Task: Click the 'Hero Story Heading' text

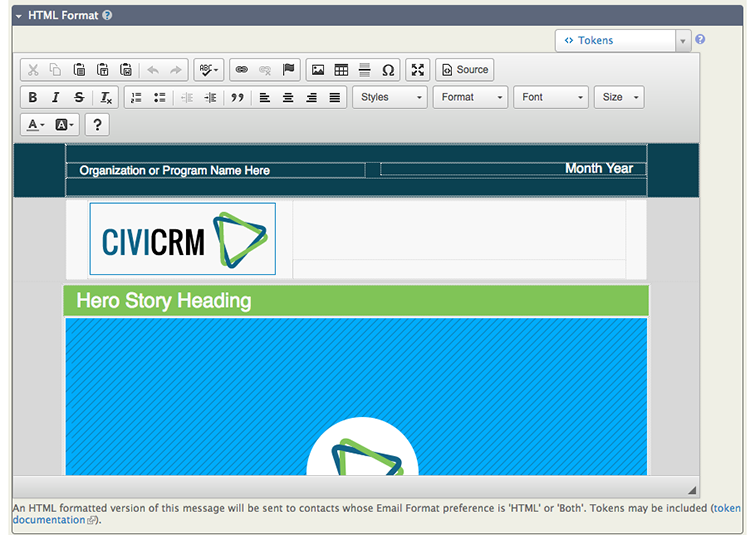Action: point(164,301)
